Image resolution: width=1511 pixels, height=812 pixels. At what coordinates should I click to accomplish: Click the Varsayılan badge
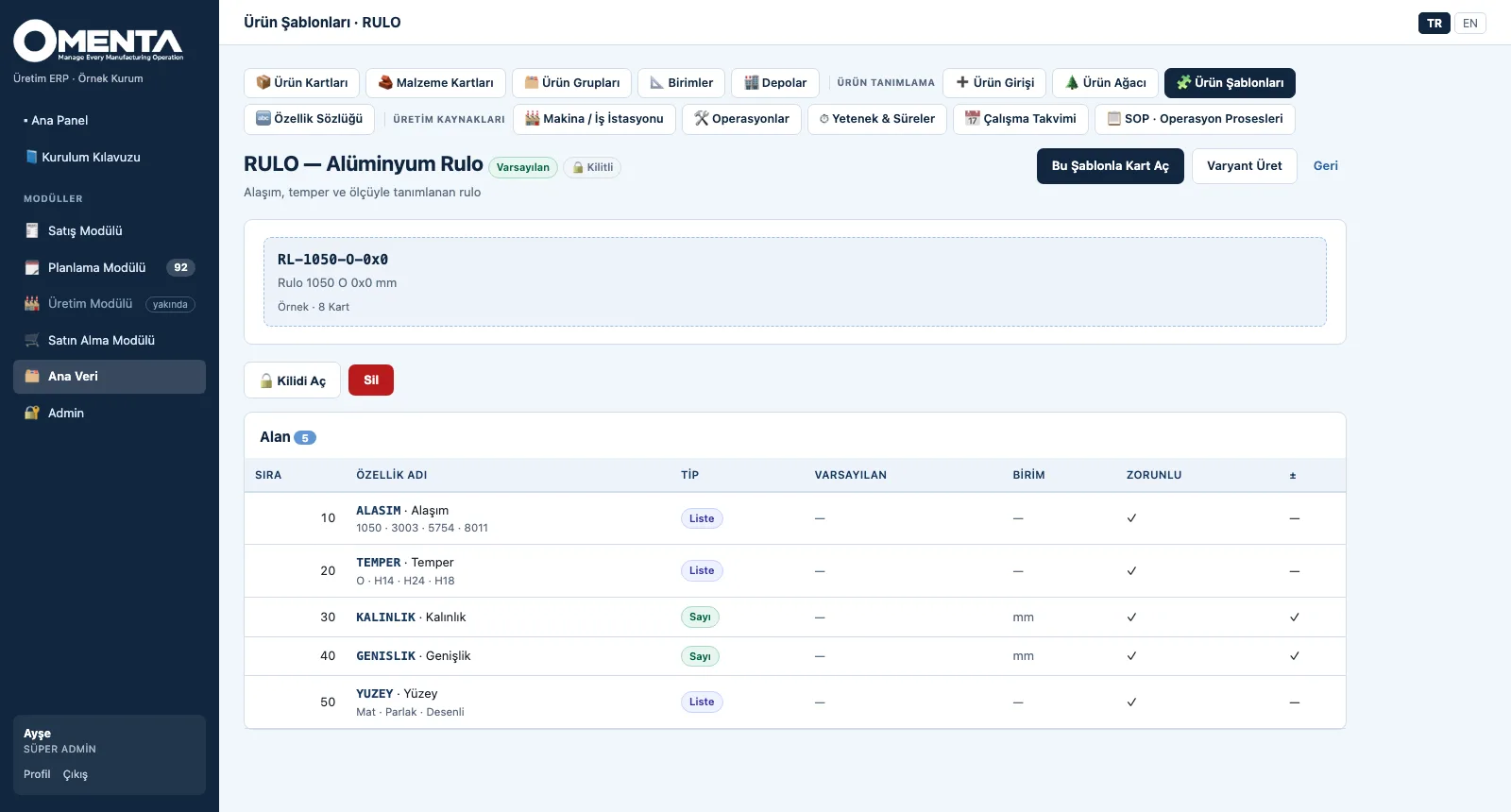(523, 167)
